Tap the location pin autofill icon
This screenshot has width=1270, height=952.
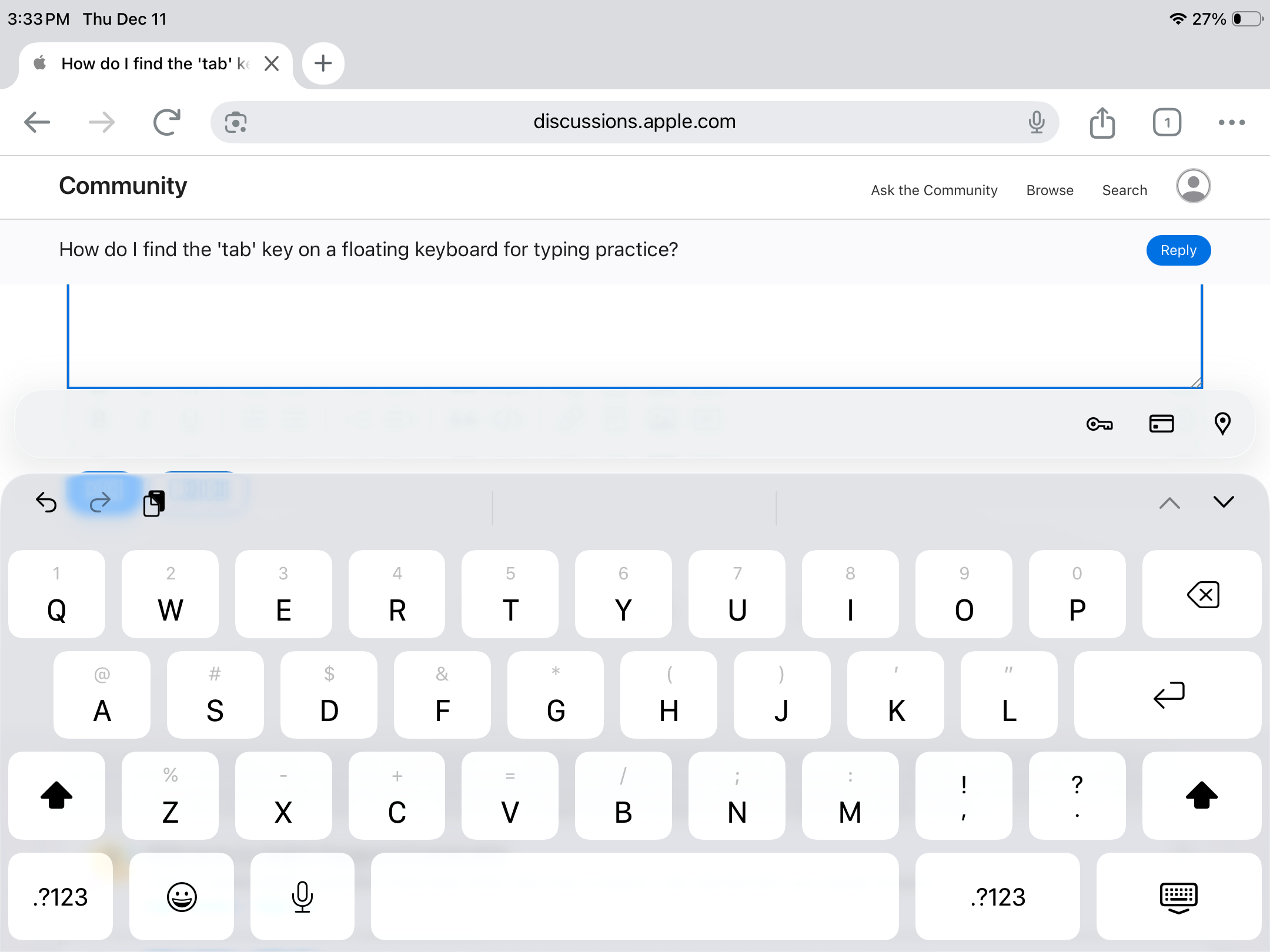coord(1222,424)
